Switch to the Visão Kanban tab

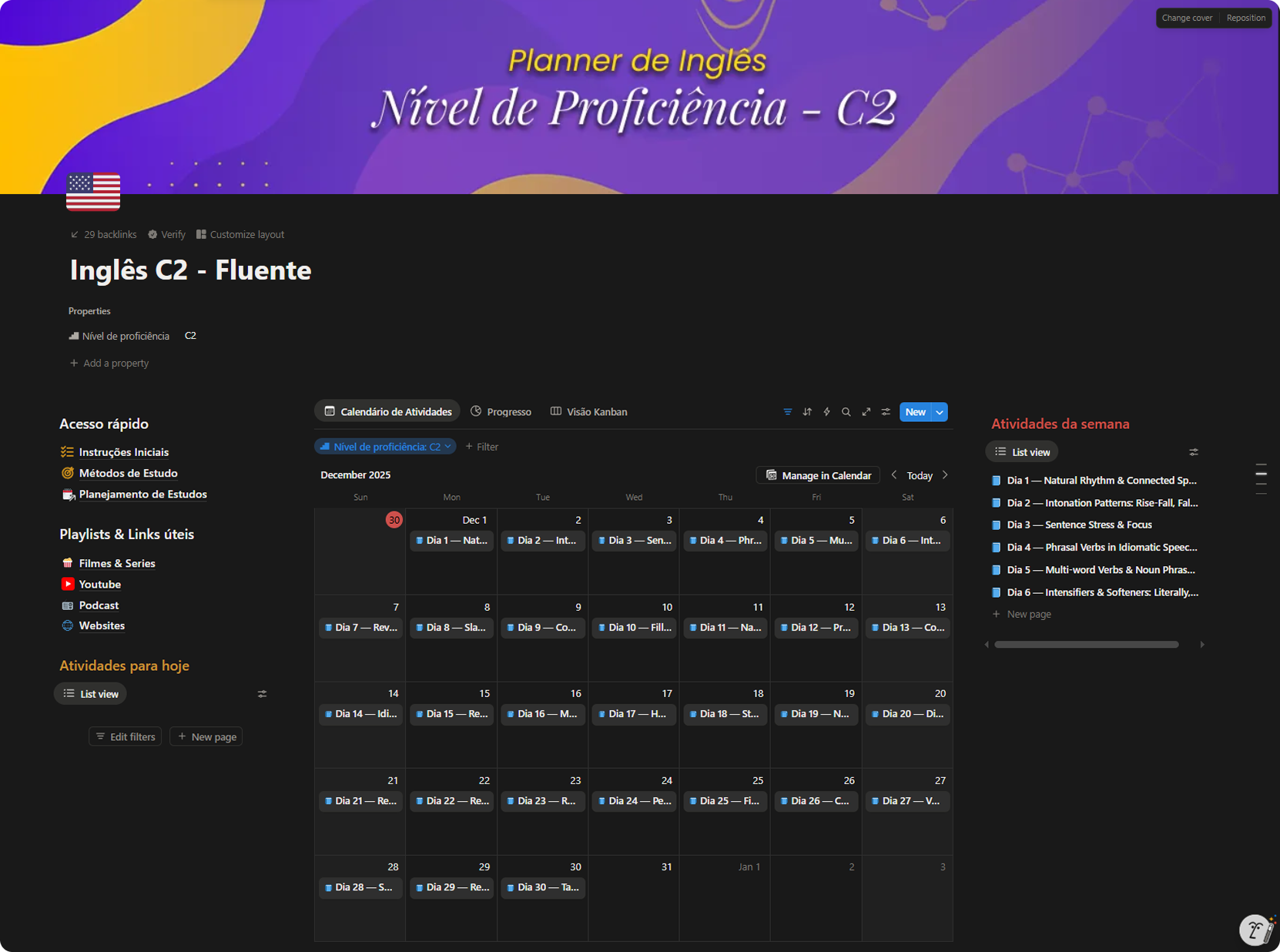589,412
